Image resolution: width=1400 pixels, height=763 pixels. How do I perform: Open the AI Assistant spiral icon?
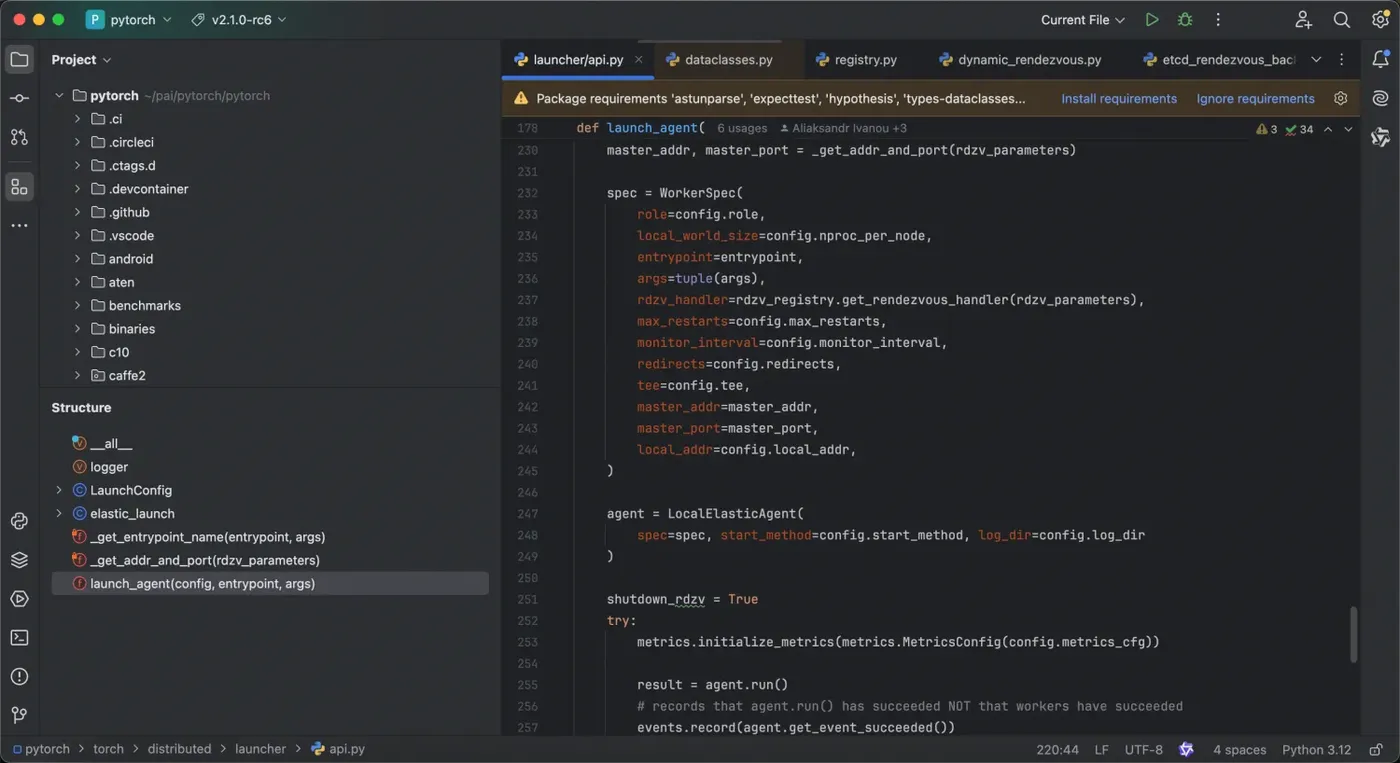coord(1380,98)
